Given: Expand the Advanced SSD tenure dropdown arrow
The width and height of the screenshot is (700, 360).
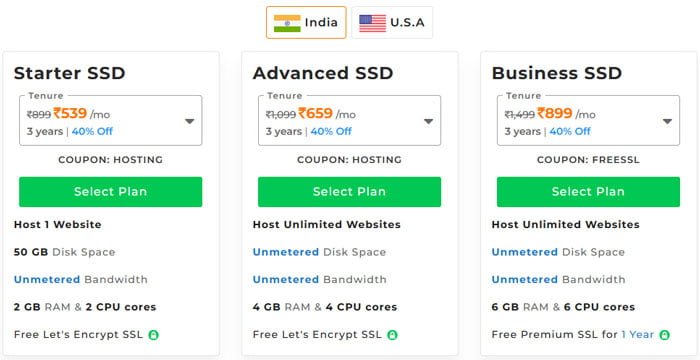Looking at the screenshot, I should (x=429, y=121).
